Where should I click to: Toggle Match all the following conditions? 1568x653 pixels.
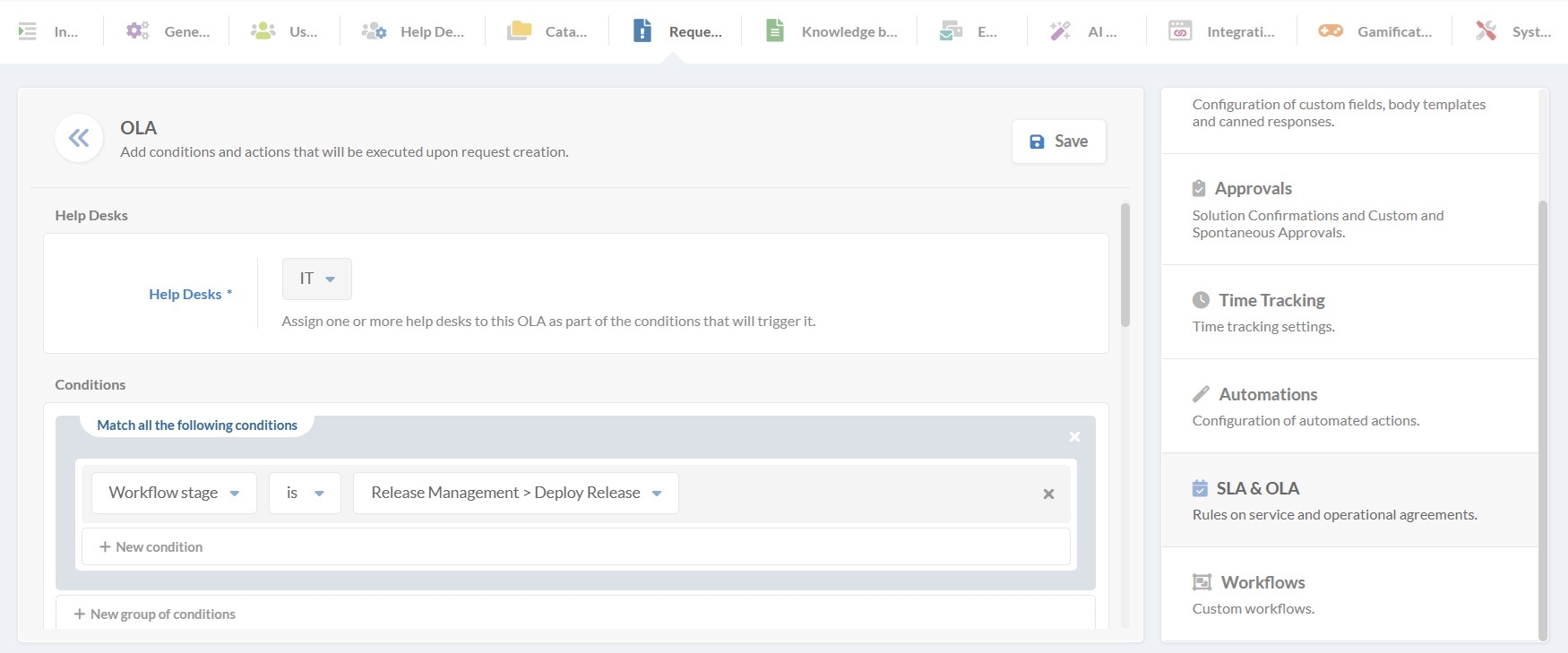tap(197, 425)
